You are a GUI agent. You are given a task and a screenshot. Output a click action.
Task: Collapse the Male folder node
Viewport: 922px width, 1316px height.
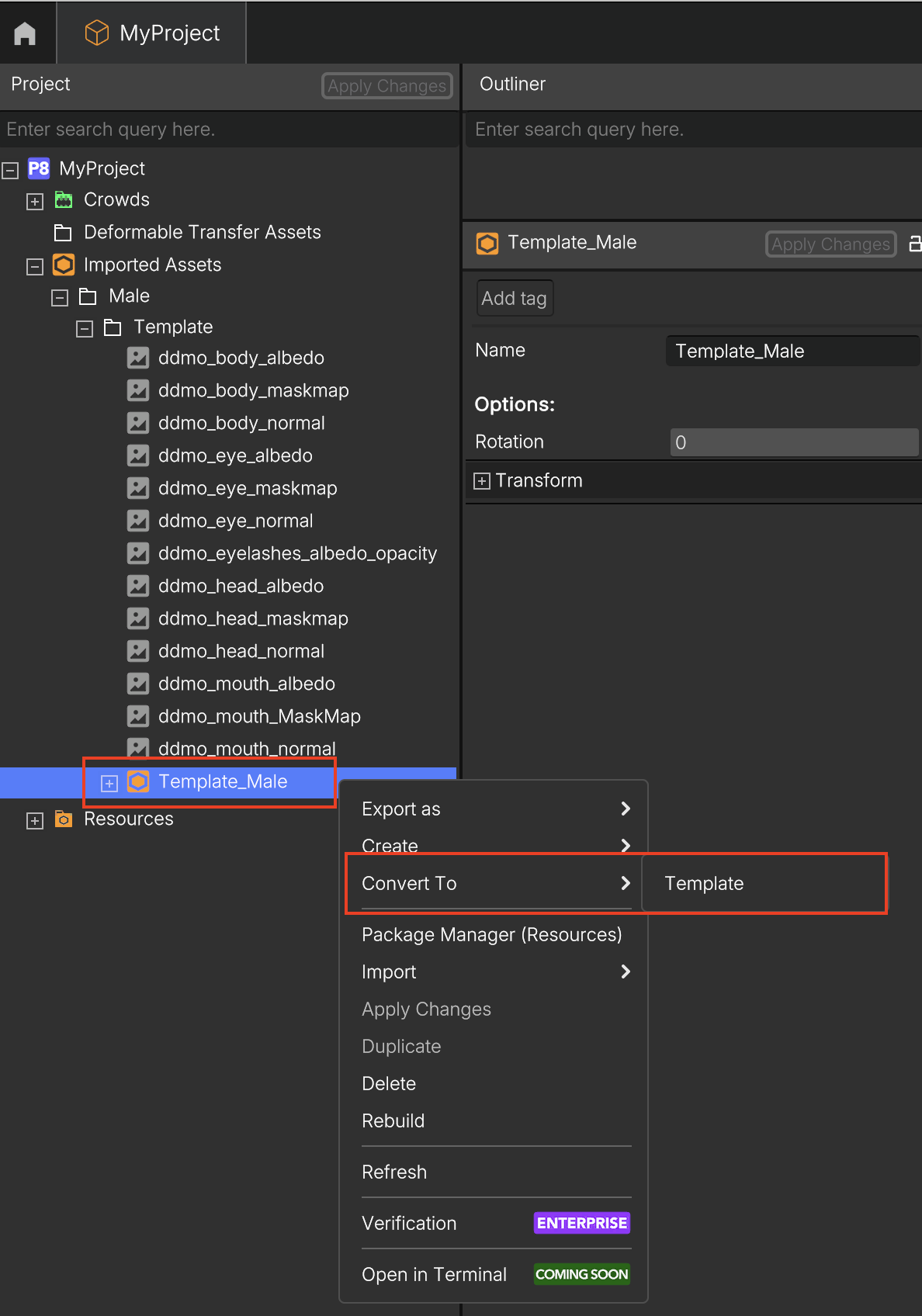coord(60,298)
